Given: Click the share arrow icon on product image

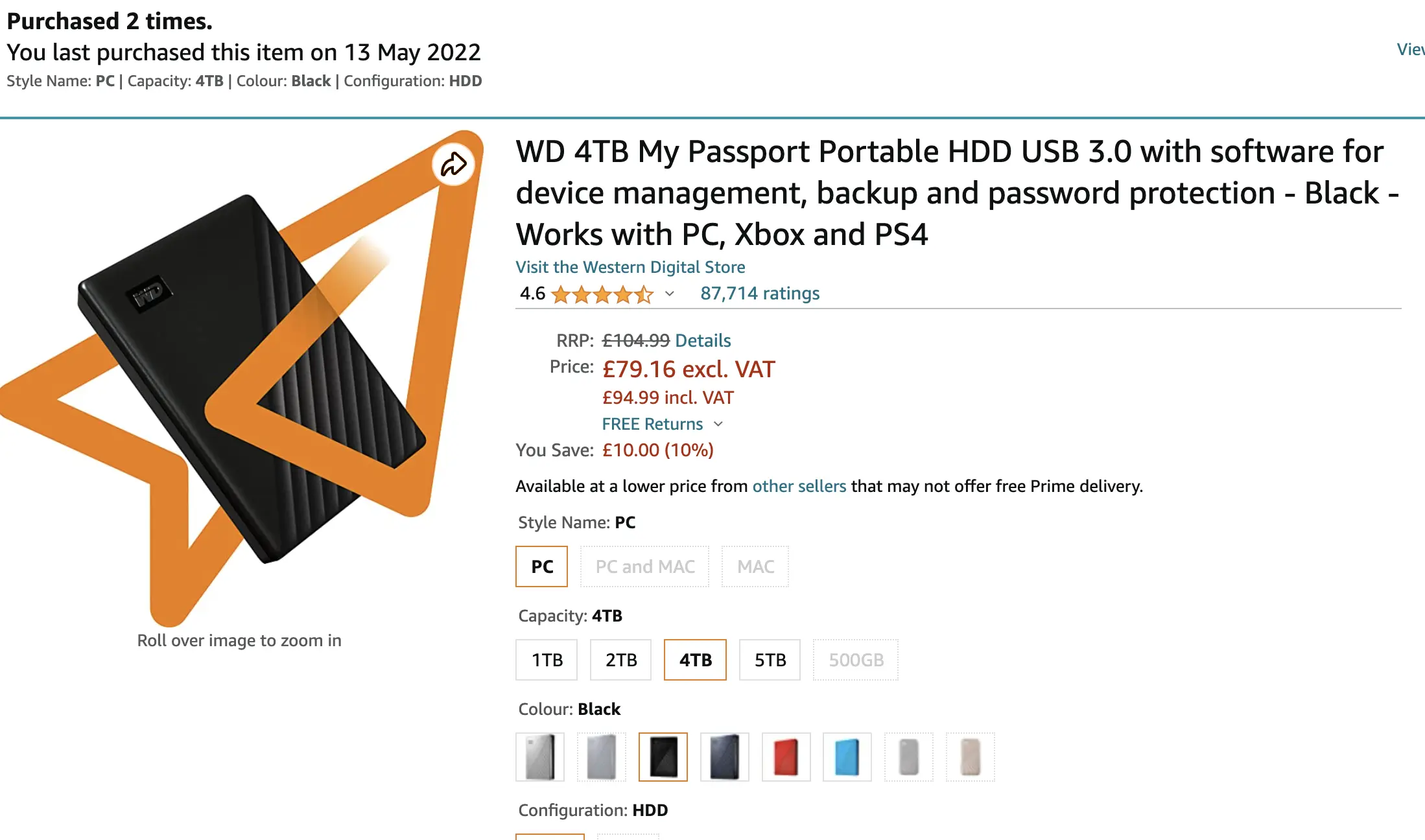Looking at the screenshot, I should pos(453,165).
